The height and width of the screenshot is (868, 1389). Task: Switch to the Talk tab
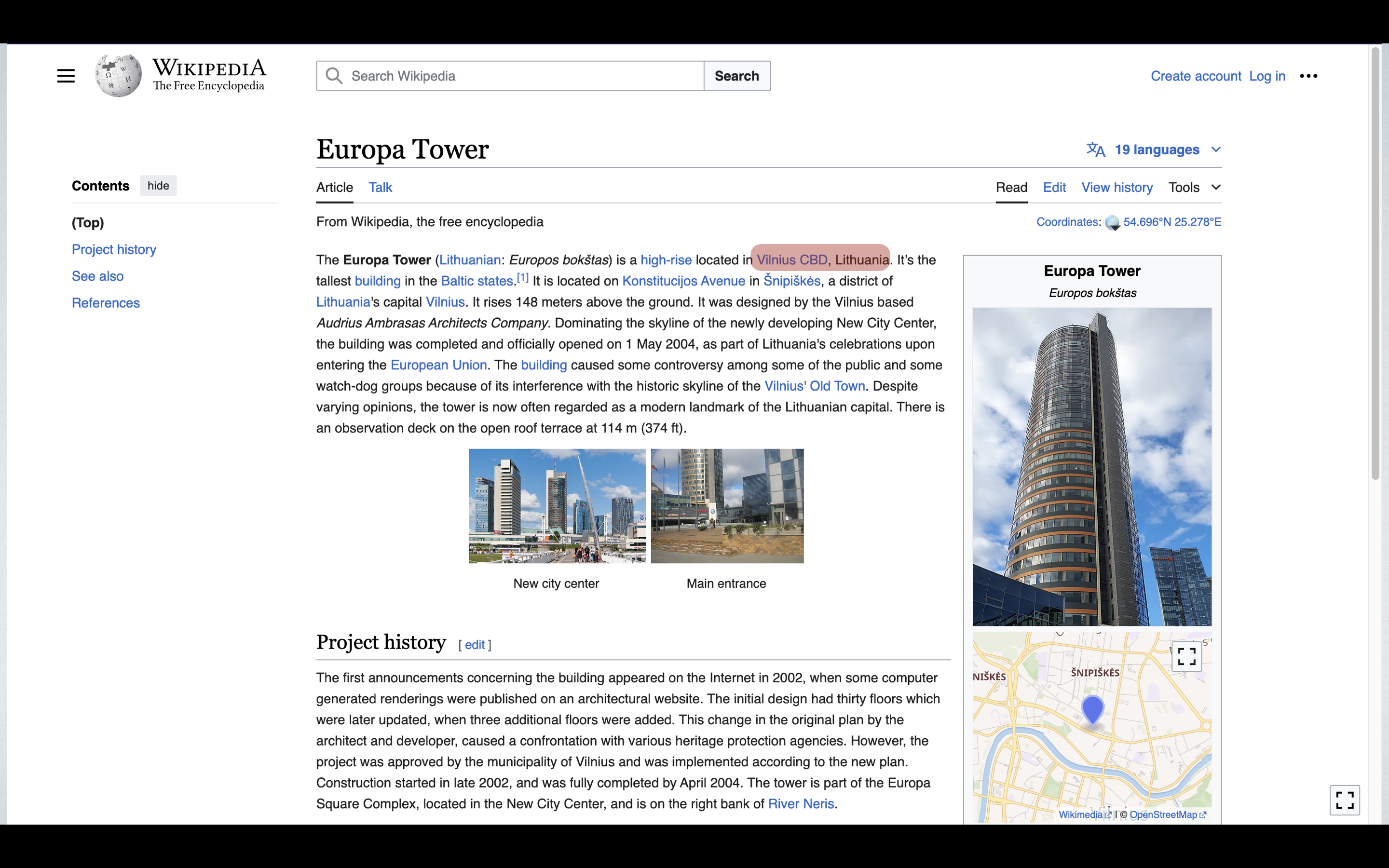pos(380,187)
